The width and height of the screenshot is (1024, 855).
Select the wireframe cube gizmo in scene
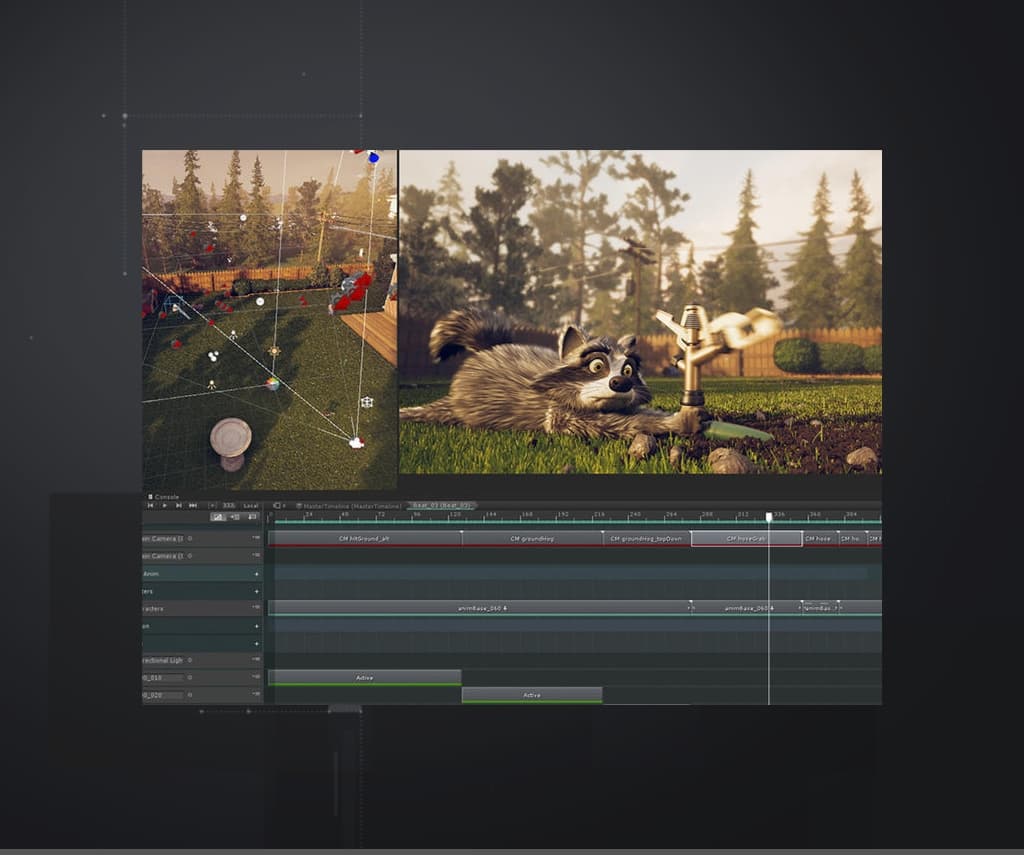tap(367, 402)
